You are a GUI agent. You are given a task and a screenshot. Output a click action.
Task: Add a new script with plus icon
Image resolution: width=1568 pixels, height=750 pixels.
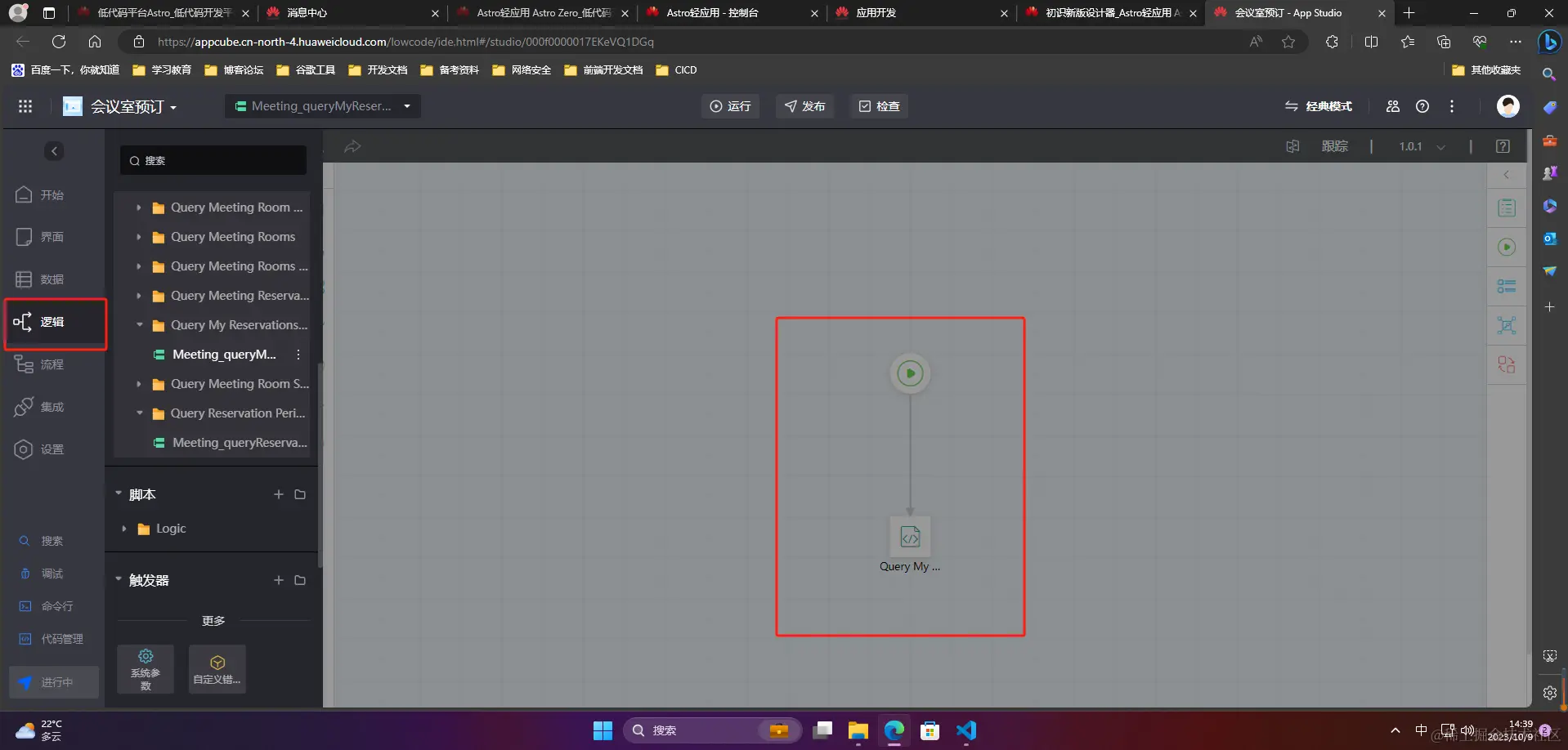(279, 494)
